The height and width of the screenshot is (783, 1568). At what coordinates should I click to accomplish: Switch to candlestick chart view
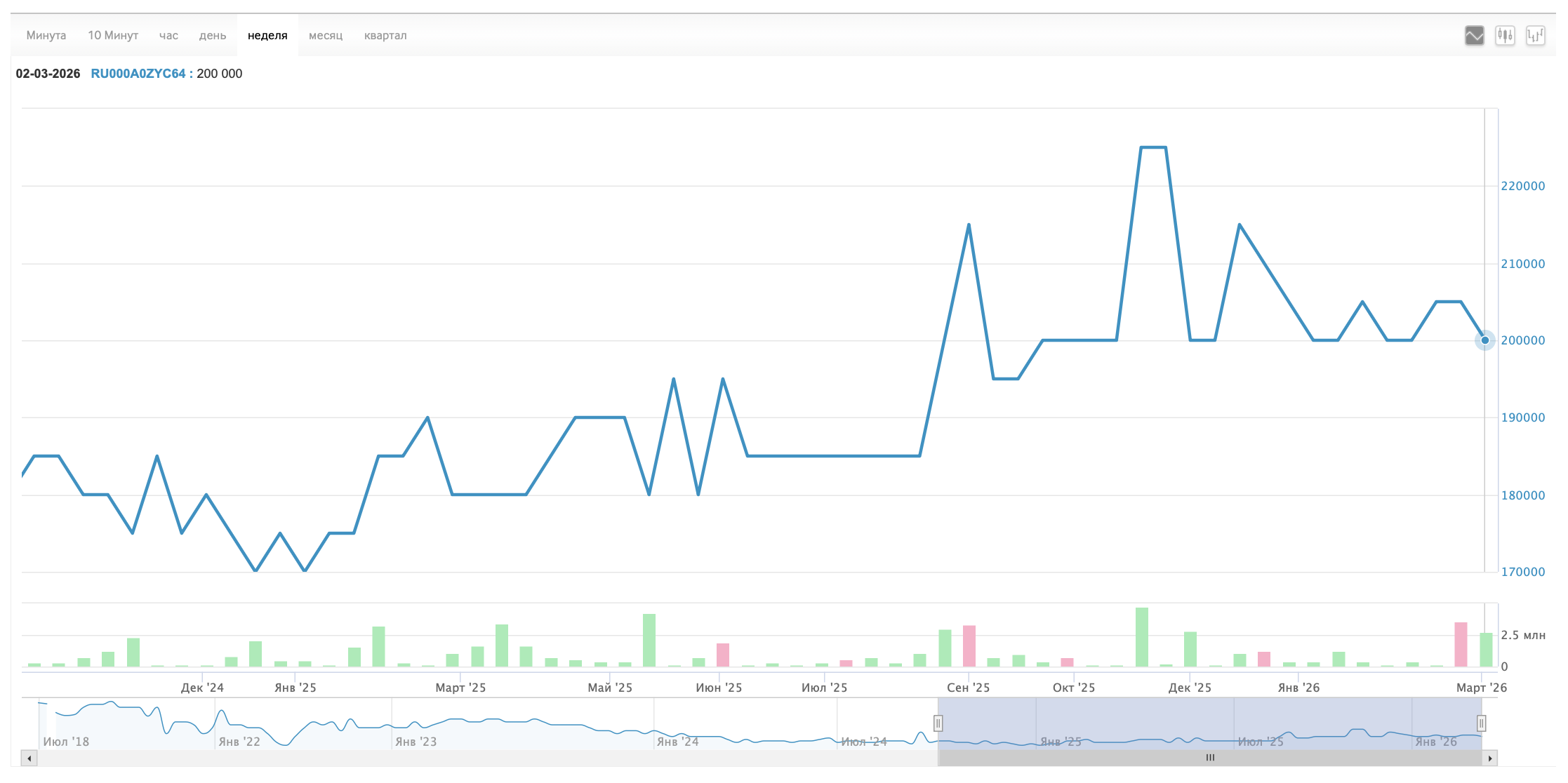[x=1505, y=35]
